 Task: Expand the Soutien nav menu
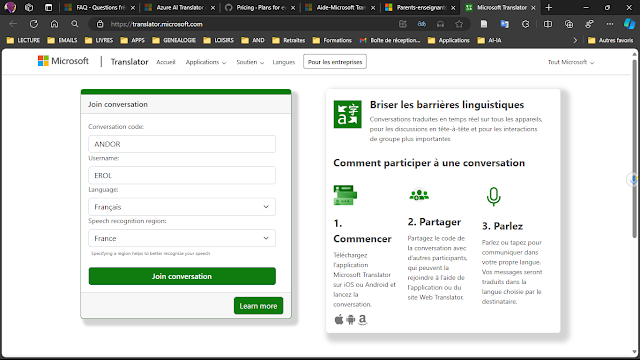coord(250,62)
